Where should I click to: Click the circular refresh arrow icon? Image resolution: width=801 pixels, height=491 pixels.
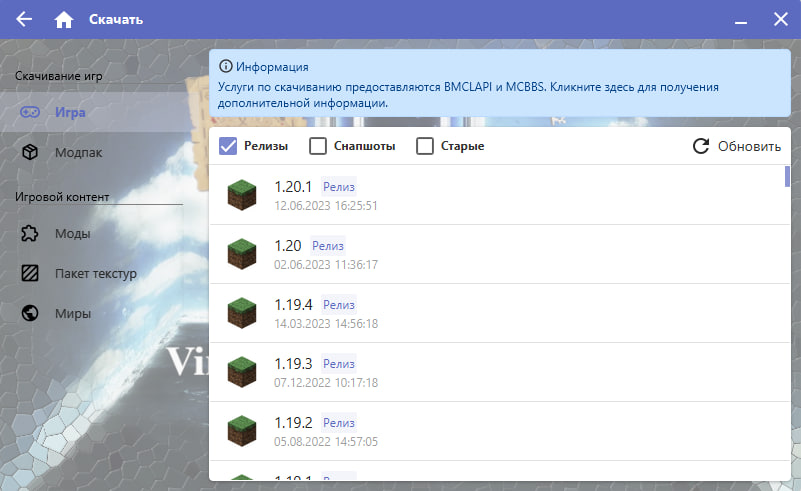click(x=701, y=146)
